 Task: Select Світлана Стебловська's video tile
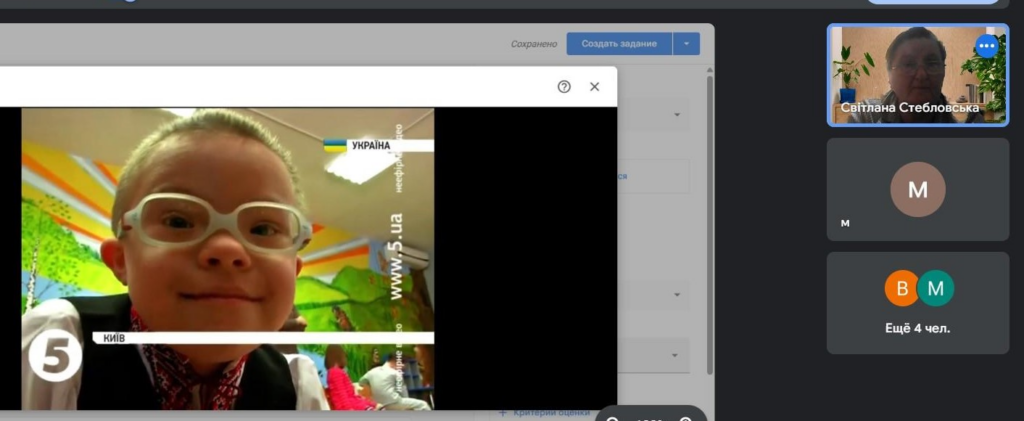[918, 75]
